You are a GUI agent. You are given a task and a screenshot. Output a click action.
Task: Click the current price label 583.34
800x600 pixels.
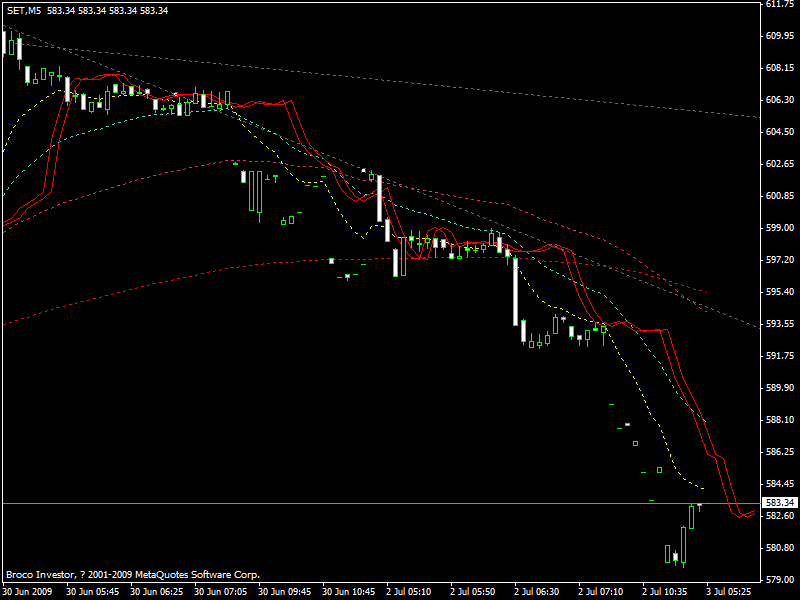tap(780, 503)
